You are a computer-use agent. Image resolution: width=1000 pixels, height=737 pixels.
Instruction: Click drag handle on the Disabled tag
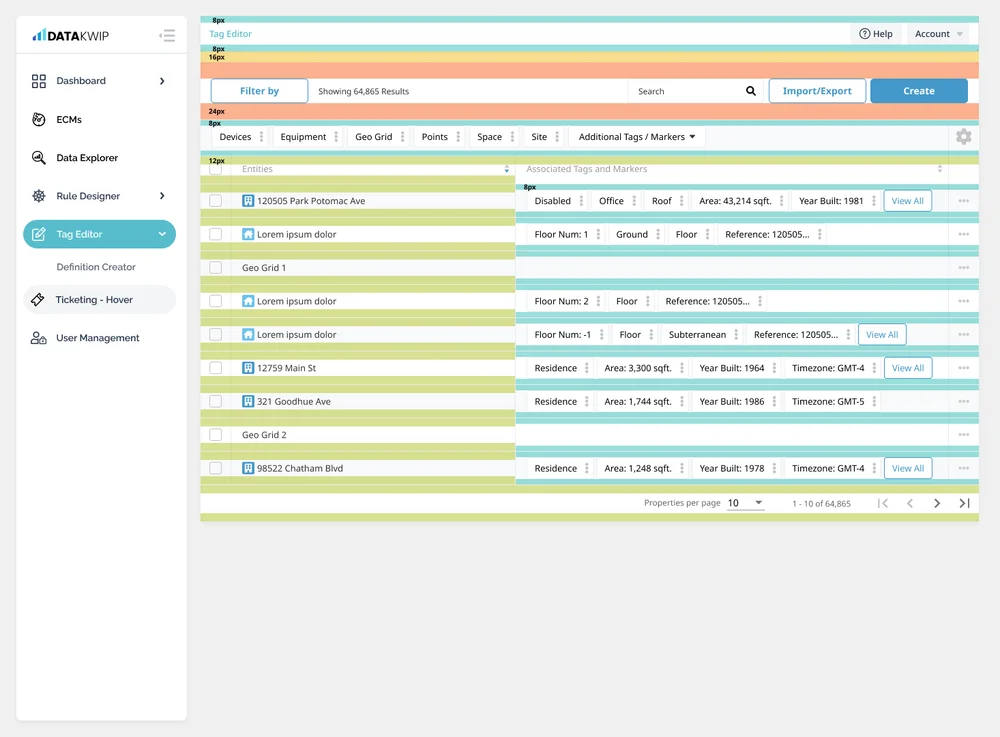point(581,201)
